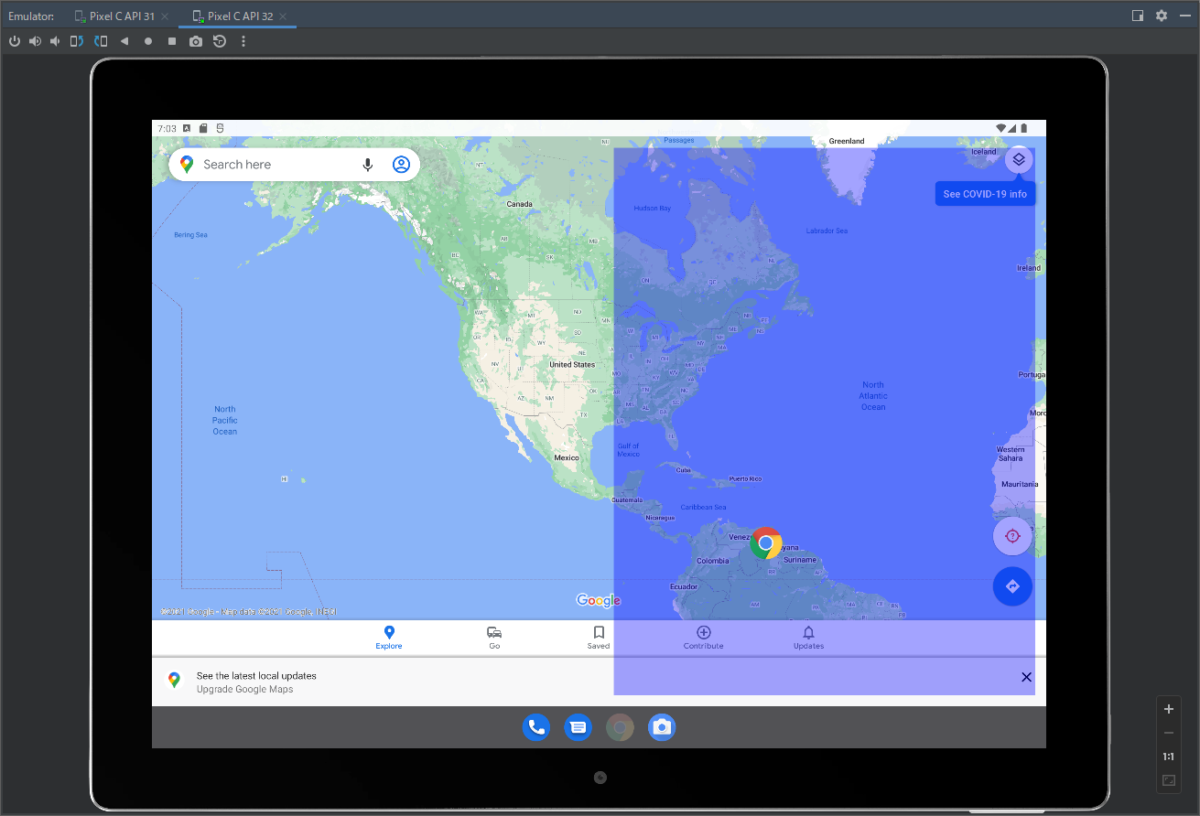The height and width of the screenshot is (816, 1200).
Task: Open the emulator window view mode icon
Action: (1138, 16)
